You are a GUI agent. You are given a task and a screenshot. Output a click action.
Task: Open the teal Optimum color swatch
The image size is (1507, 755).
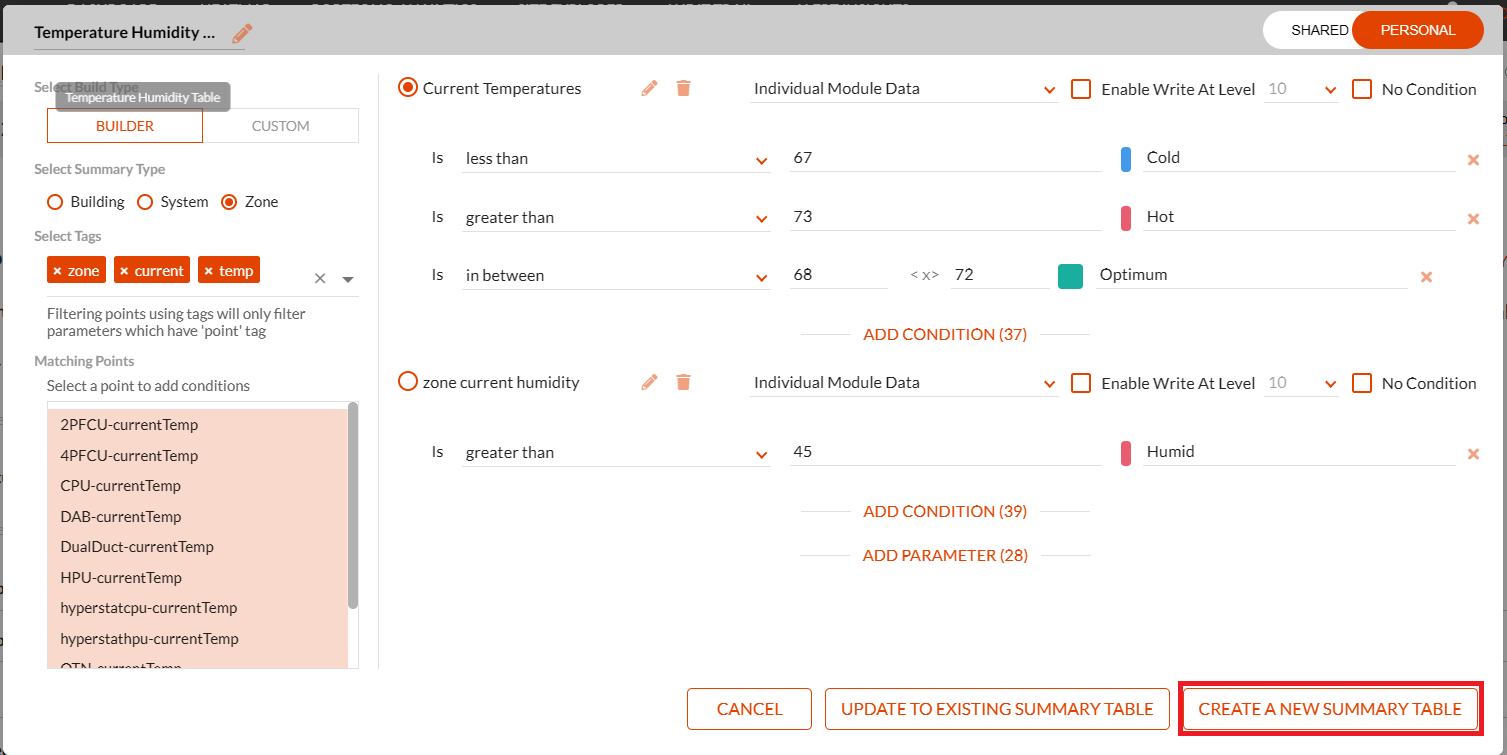[1070, 276]
